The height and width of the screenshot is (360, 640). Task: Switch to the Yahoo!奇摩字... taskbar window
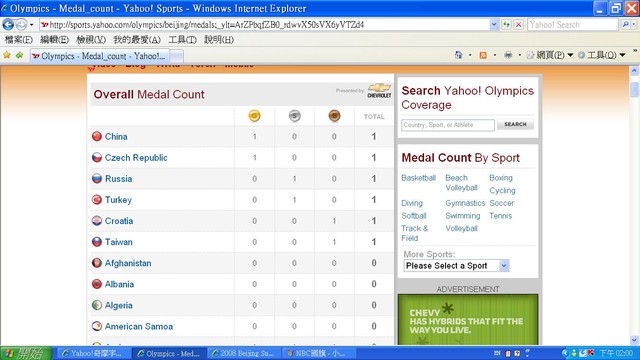[x=93, y=353]
